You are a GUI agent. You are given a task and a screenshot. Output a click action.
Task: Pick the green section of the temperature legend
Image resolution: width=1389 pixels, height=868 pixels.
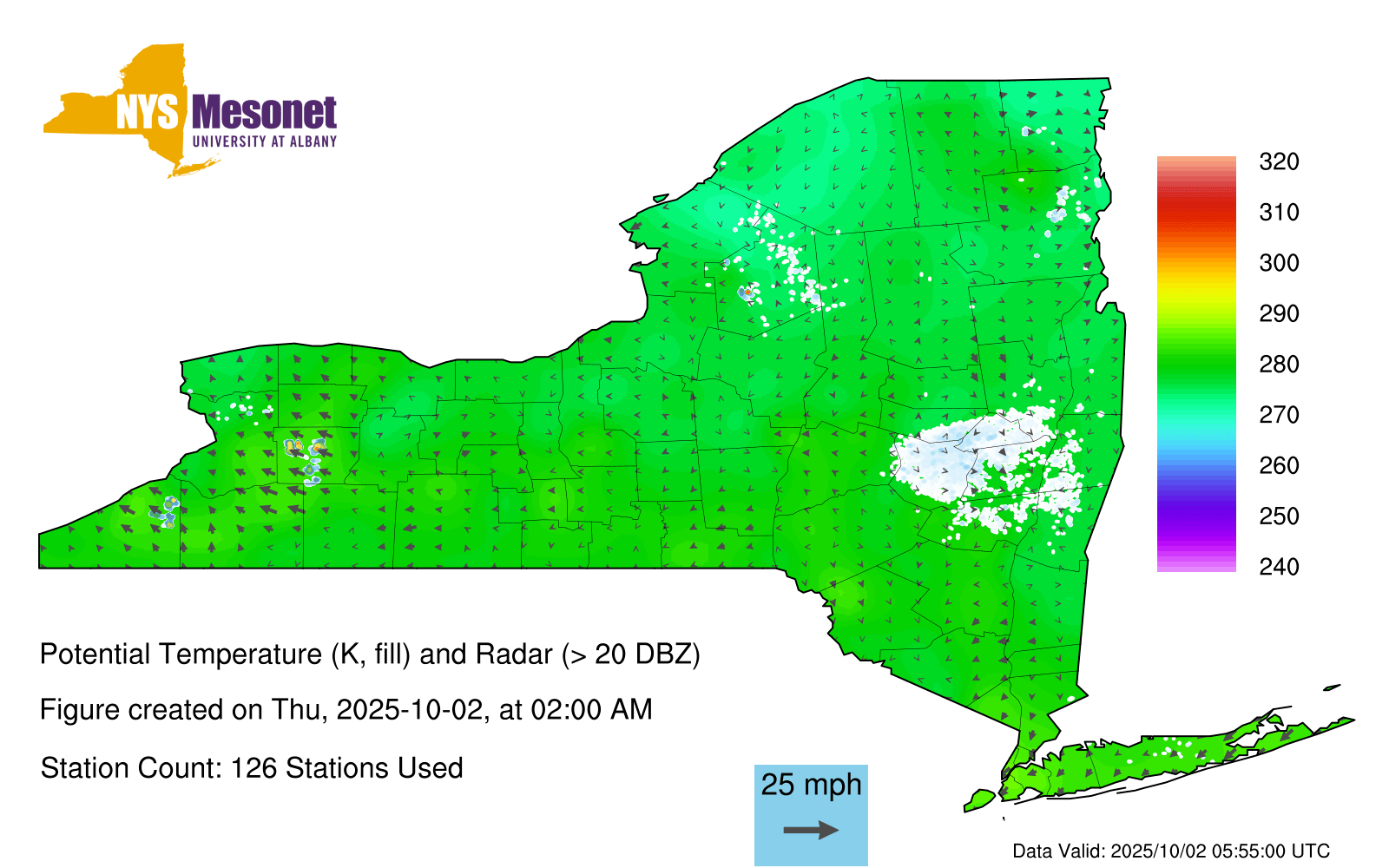[x=1195, y=365]
